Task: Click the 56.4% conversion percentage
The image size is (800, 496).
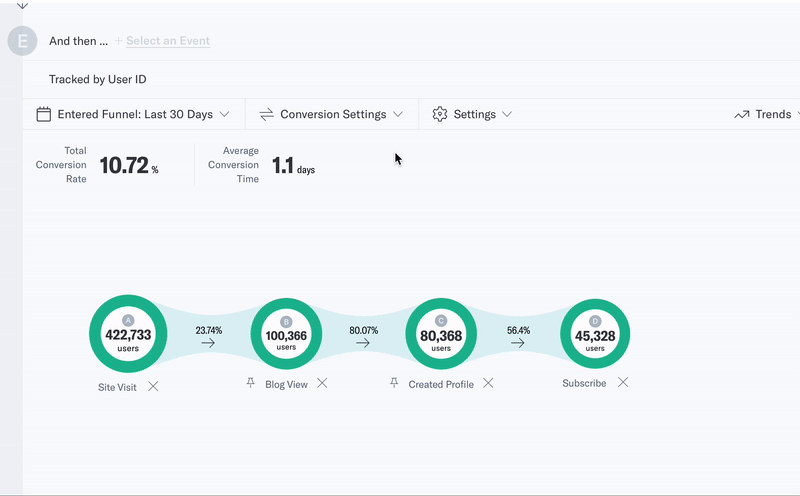Action: 518,330
